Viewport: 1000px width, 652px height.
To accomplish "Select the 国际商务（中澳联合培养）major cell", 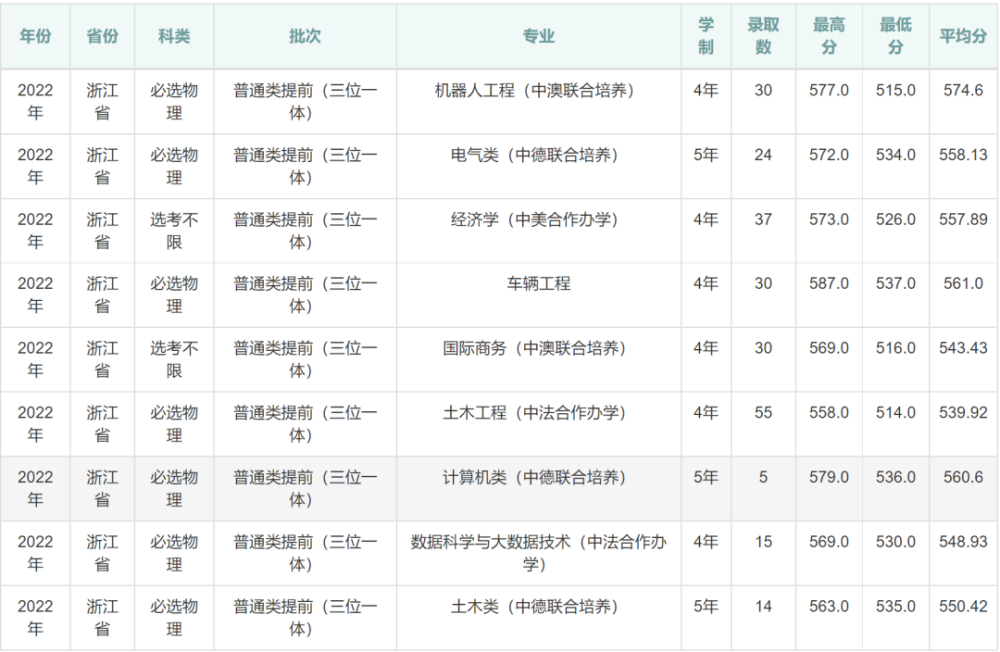I will point(536,348).
